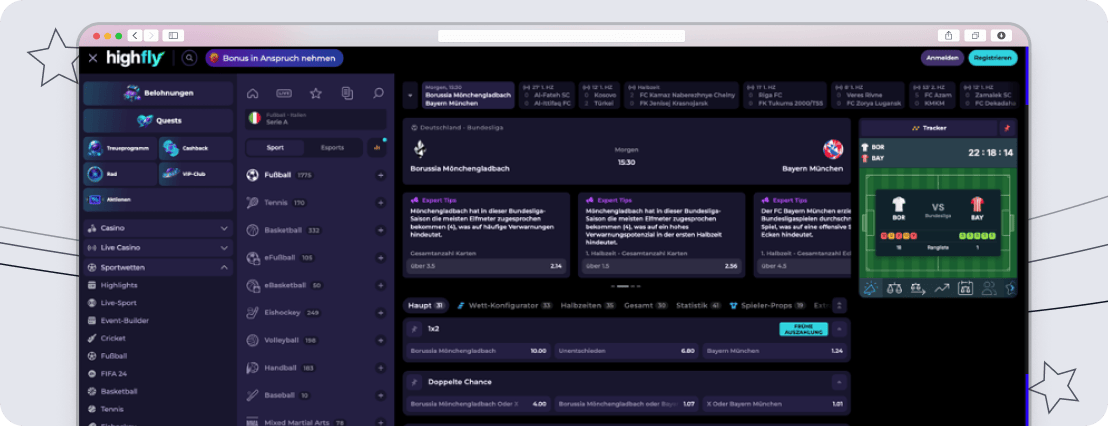Pin the Tracker widget

(1006, 128)
